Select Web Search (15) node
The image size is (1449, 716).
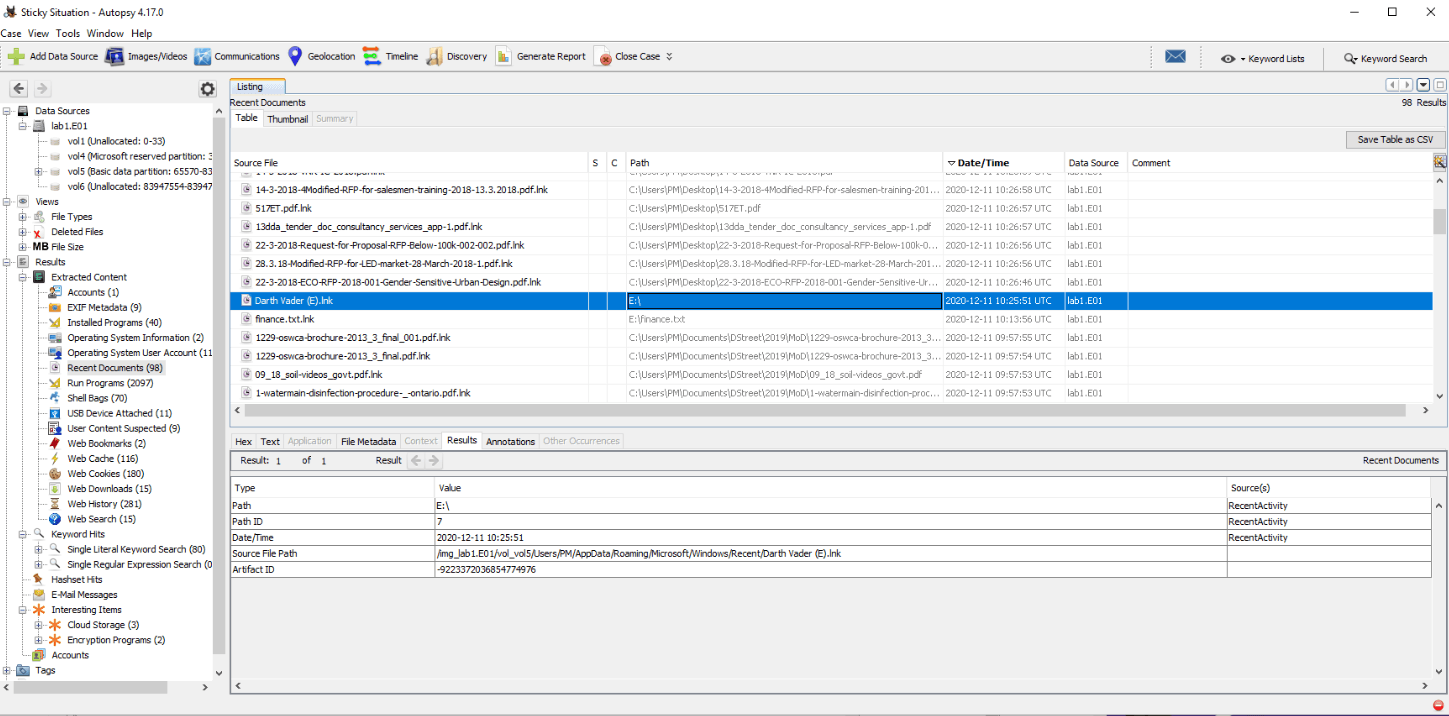pos(101,519)
